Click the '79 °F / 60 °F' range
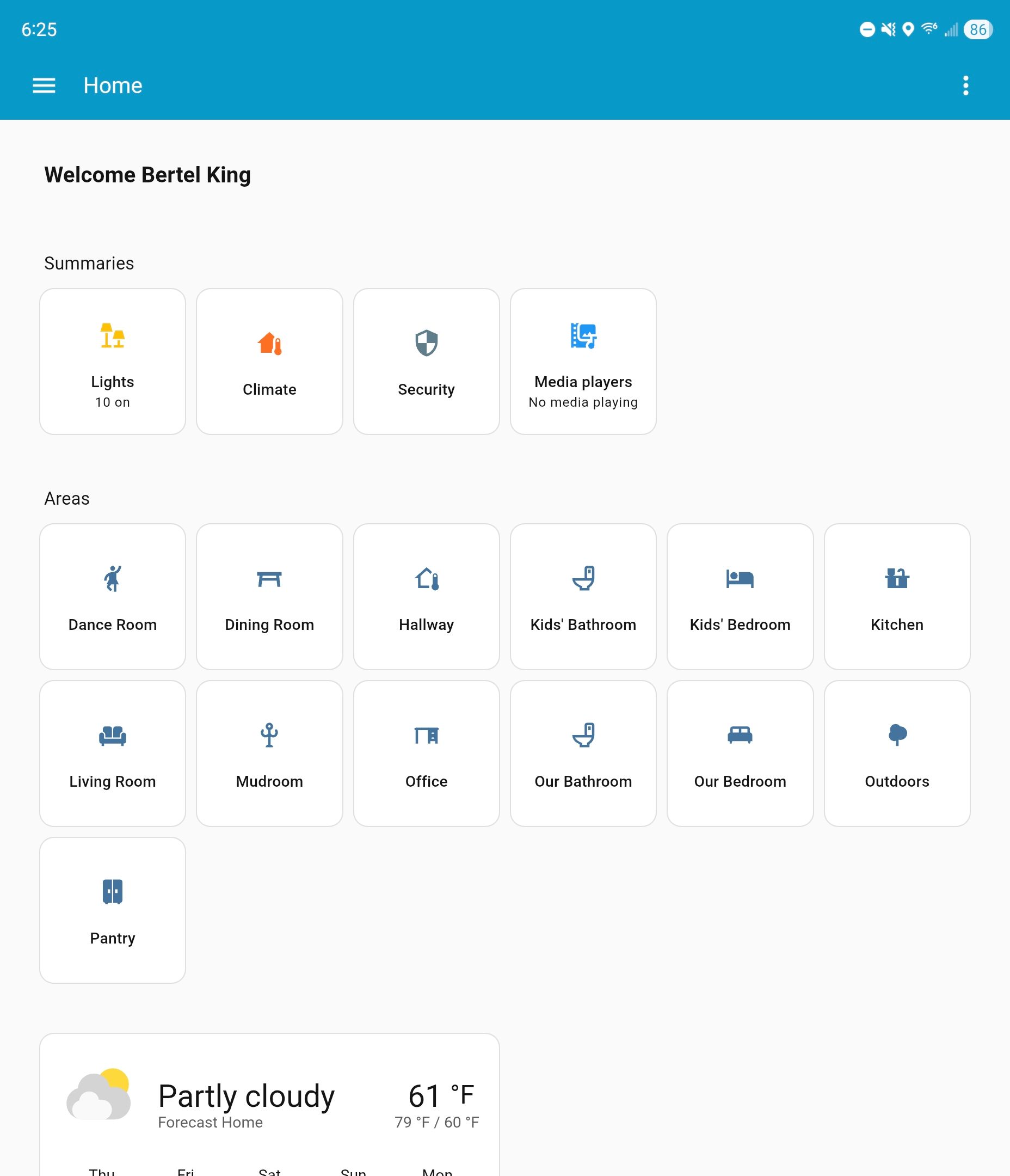The image size is (1010, 1176). click(x=437, y=1122)
